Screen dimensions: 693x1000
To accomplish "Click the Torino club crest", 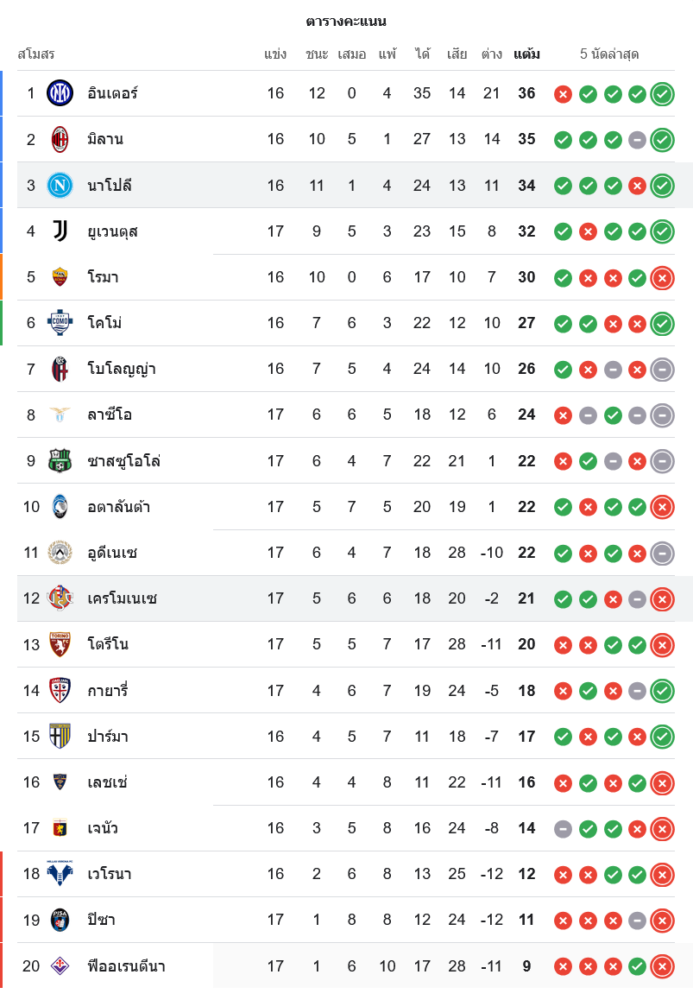I will tap(60, 644).
